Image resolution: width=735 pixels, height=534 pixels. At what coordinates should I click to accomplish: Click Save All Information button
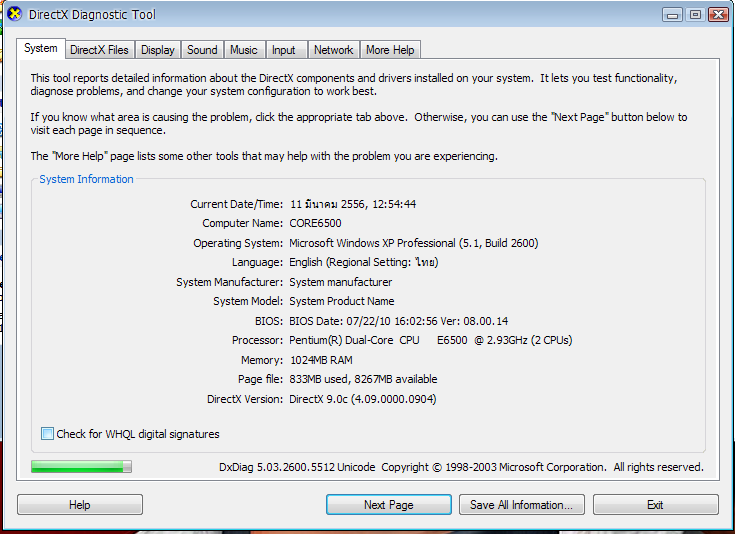[x=522, y=504]
